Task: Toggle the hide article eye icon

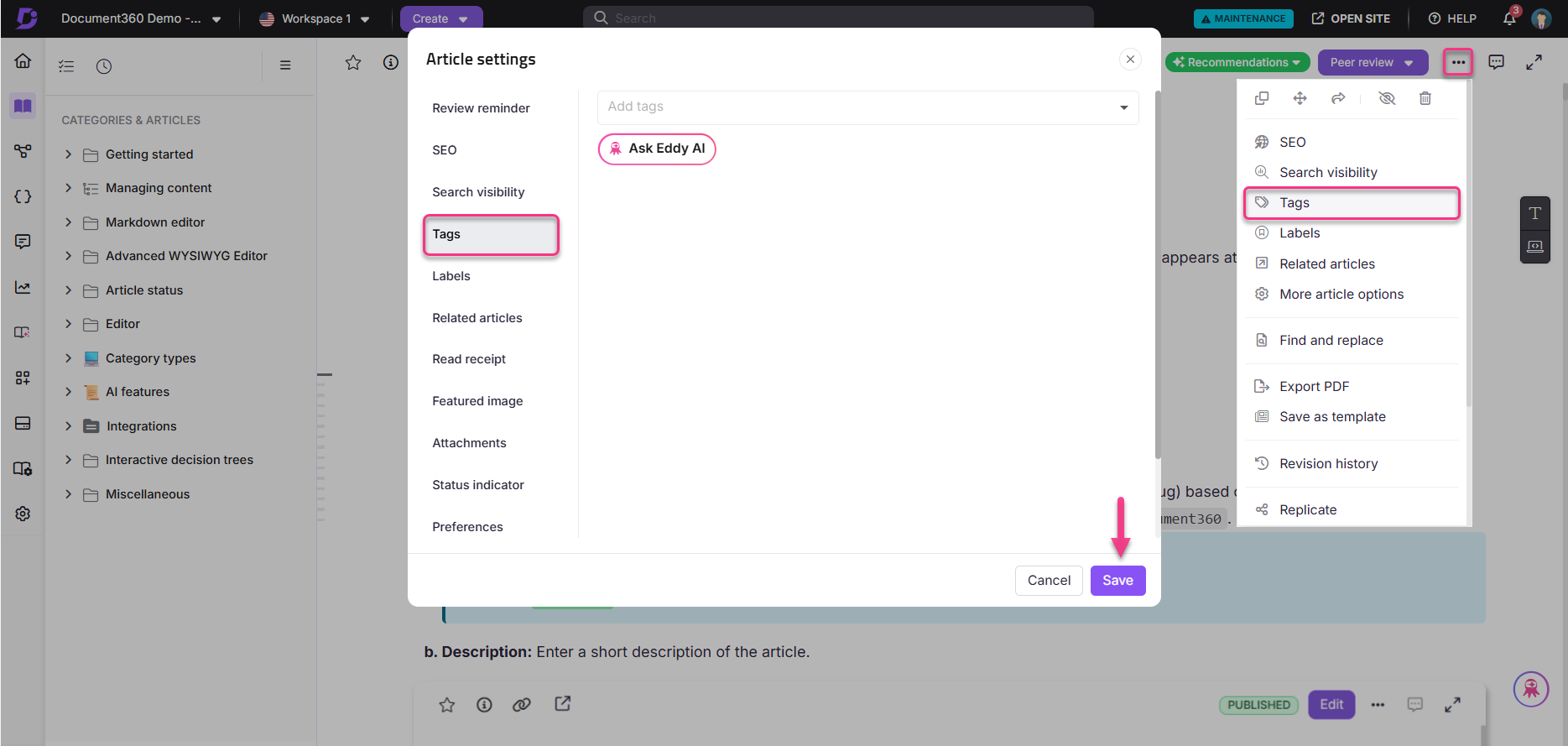Action: (1387, 98)
